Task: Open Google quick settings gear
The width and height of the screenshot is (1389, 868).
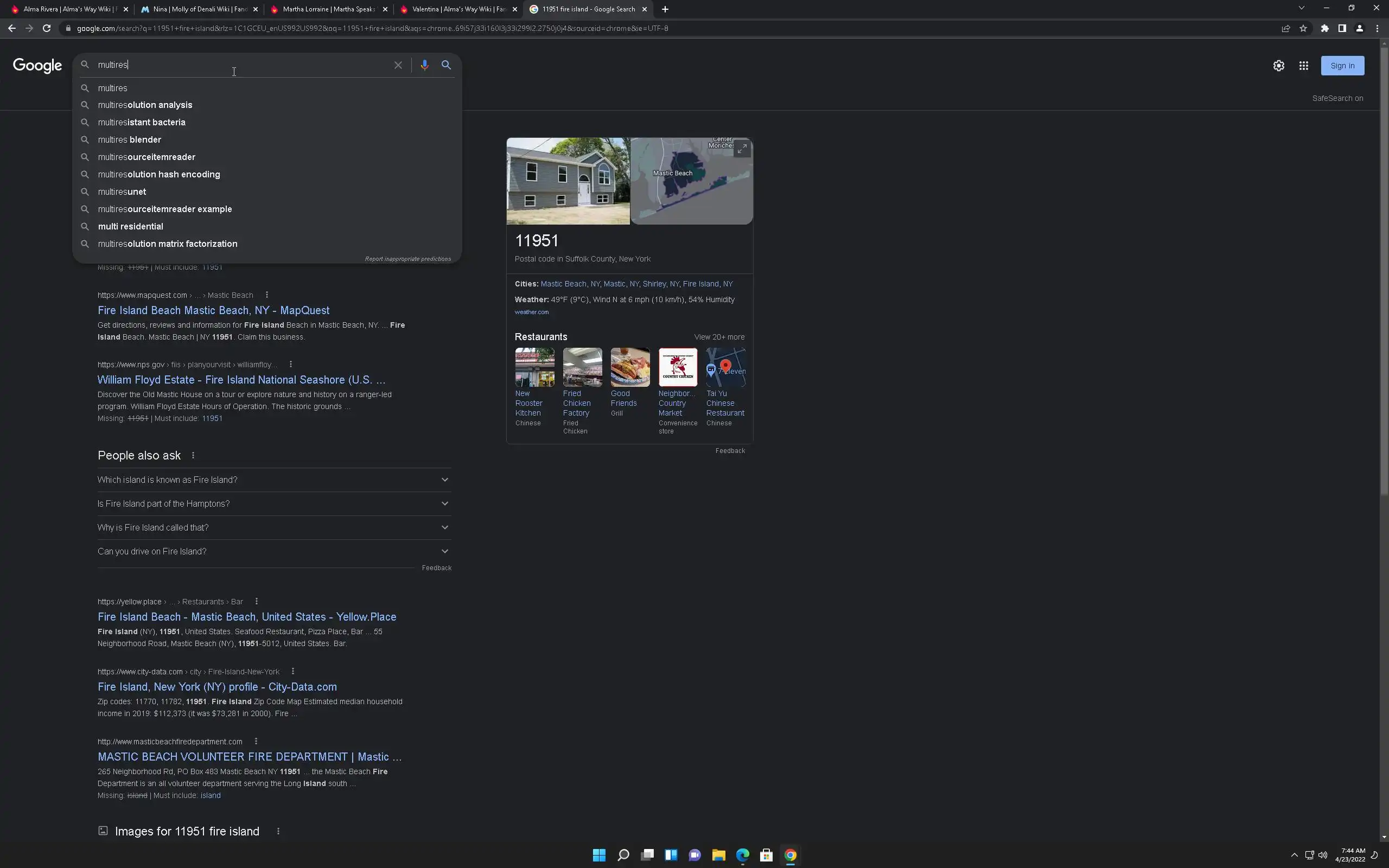Action: [x=1278, y=66]
